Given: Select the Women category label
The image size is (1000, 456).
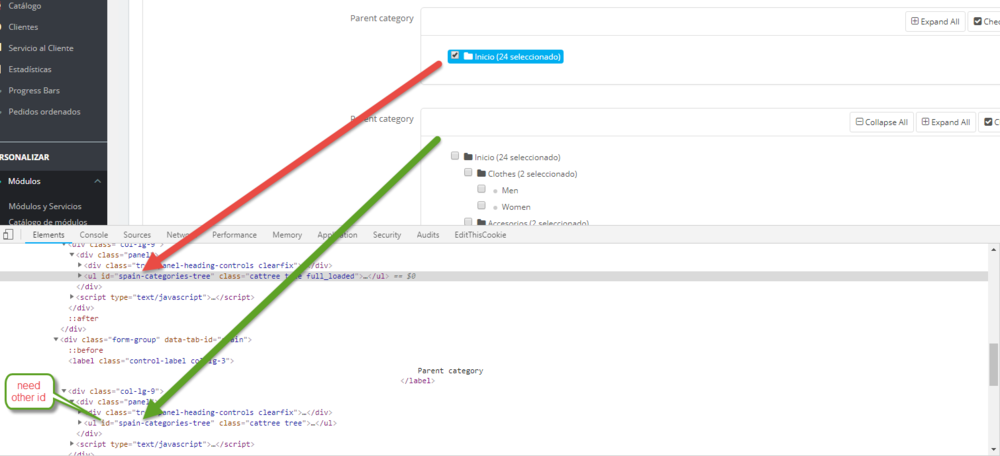Looking at the screenshot, I should [x=516, y=207].
